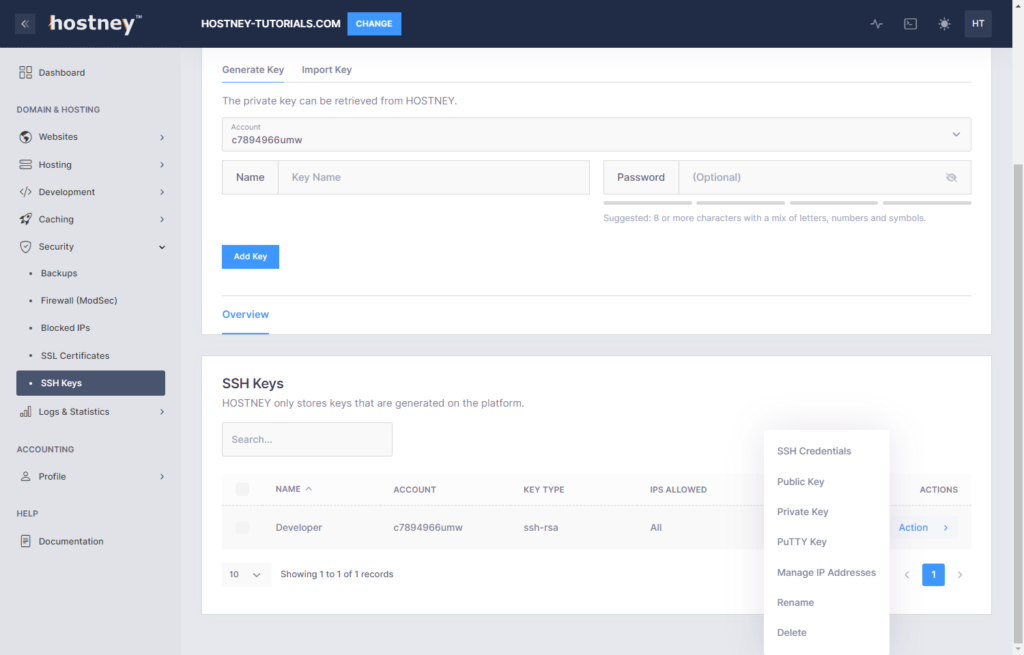Screen dimensions: 1024x655
Task: Check the Developer key row checkbox
Action: coord(241,525)
